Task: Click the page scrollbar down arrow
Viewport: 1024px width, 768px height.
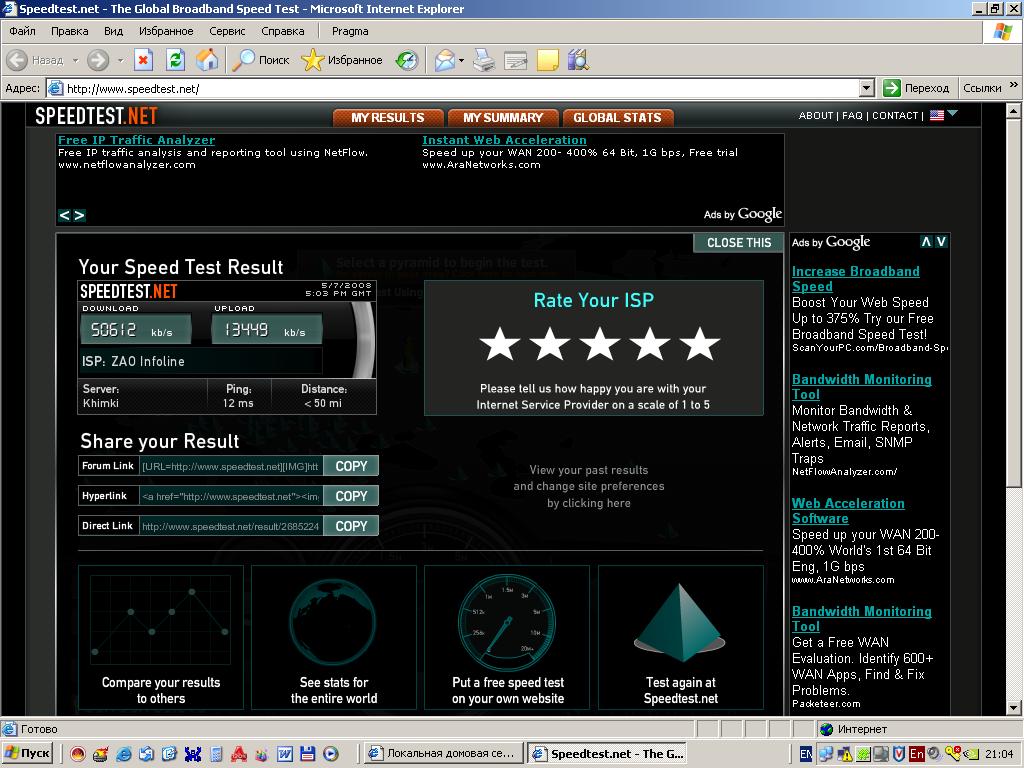Action: click(x=1013, y=707)
